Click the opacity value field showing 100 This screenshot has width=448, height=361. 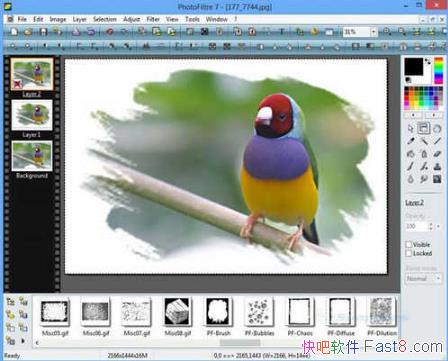click(416, 226)
